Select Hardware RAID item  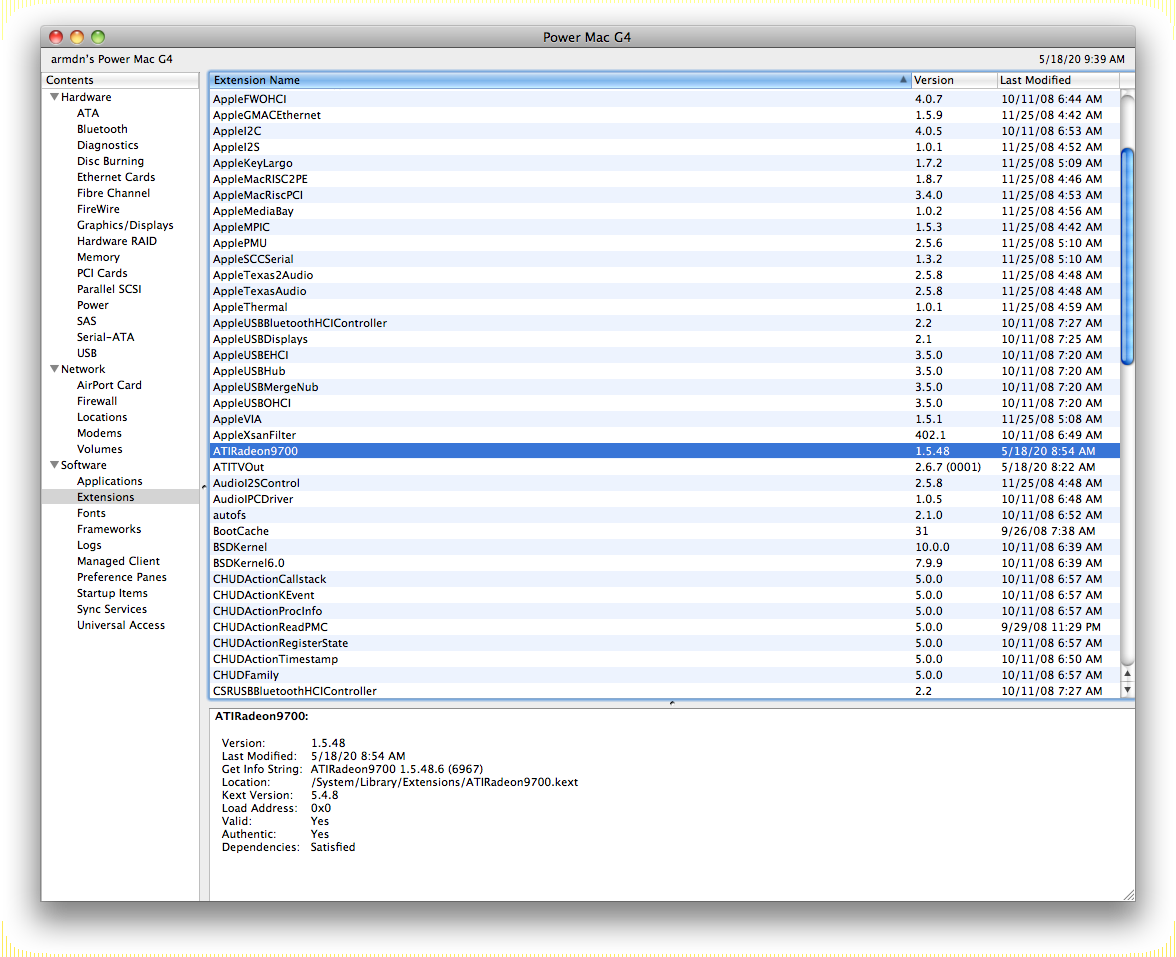(117, 242)
